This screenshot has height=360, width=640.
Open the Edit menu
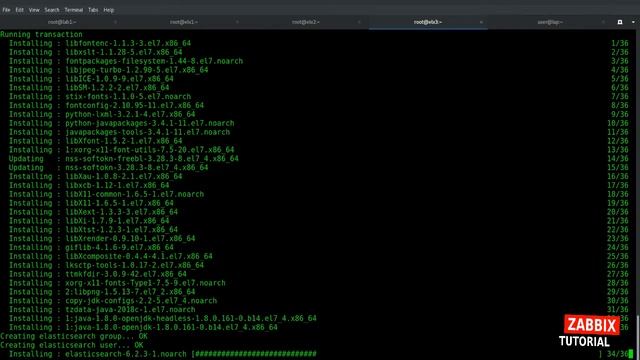coord(20,10)
